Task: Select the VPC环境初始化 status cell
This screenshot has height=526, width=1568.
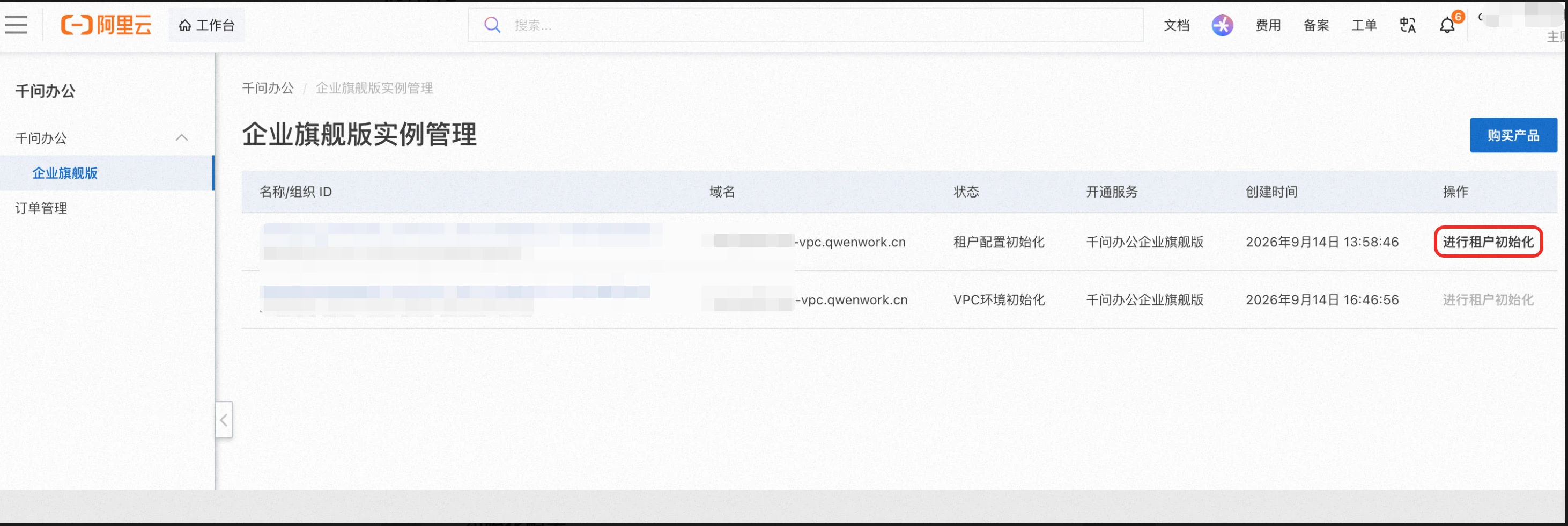Action: (x=999, y=300)
